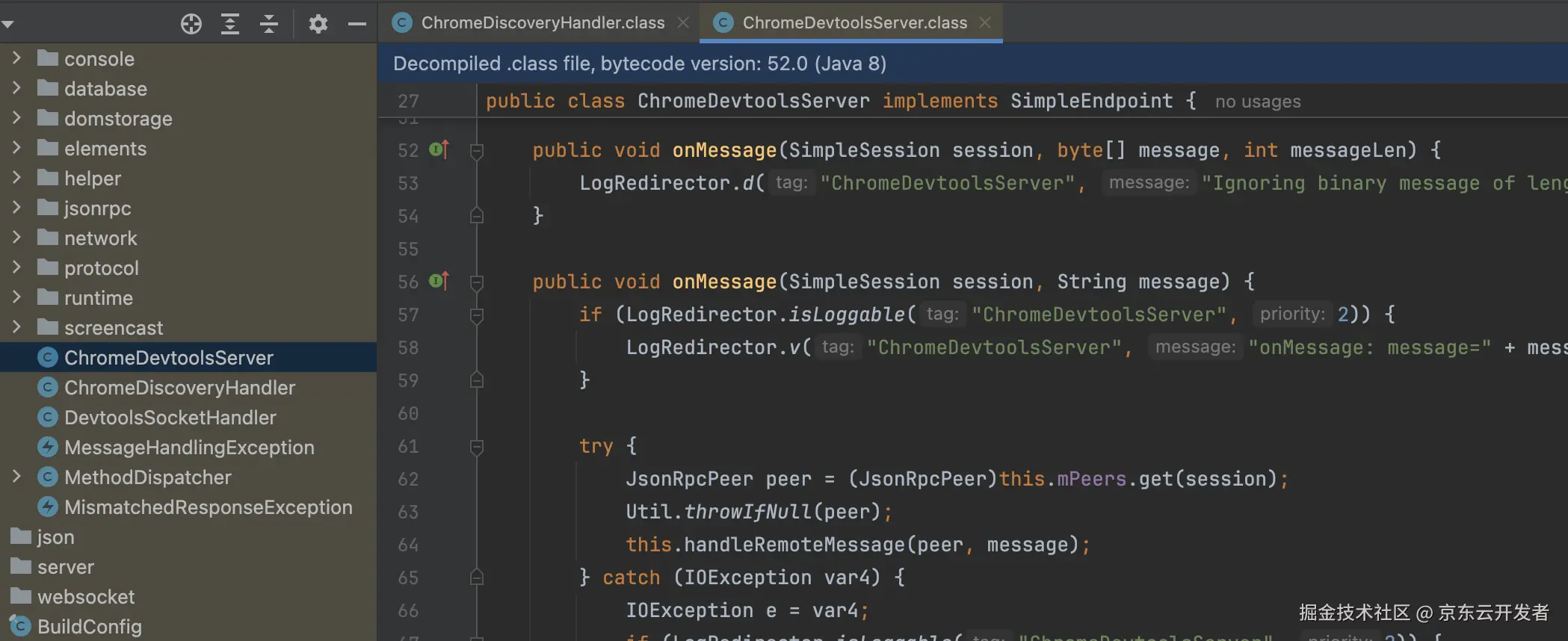Toggle code fold for try block line 61
Screen dimensions: 1568x641
click(477, 448)
